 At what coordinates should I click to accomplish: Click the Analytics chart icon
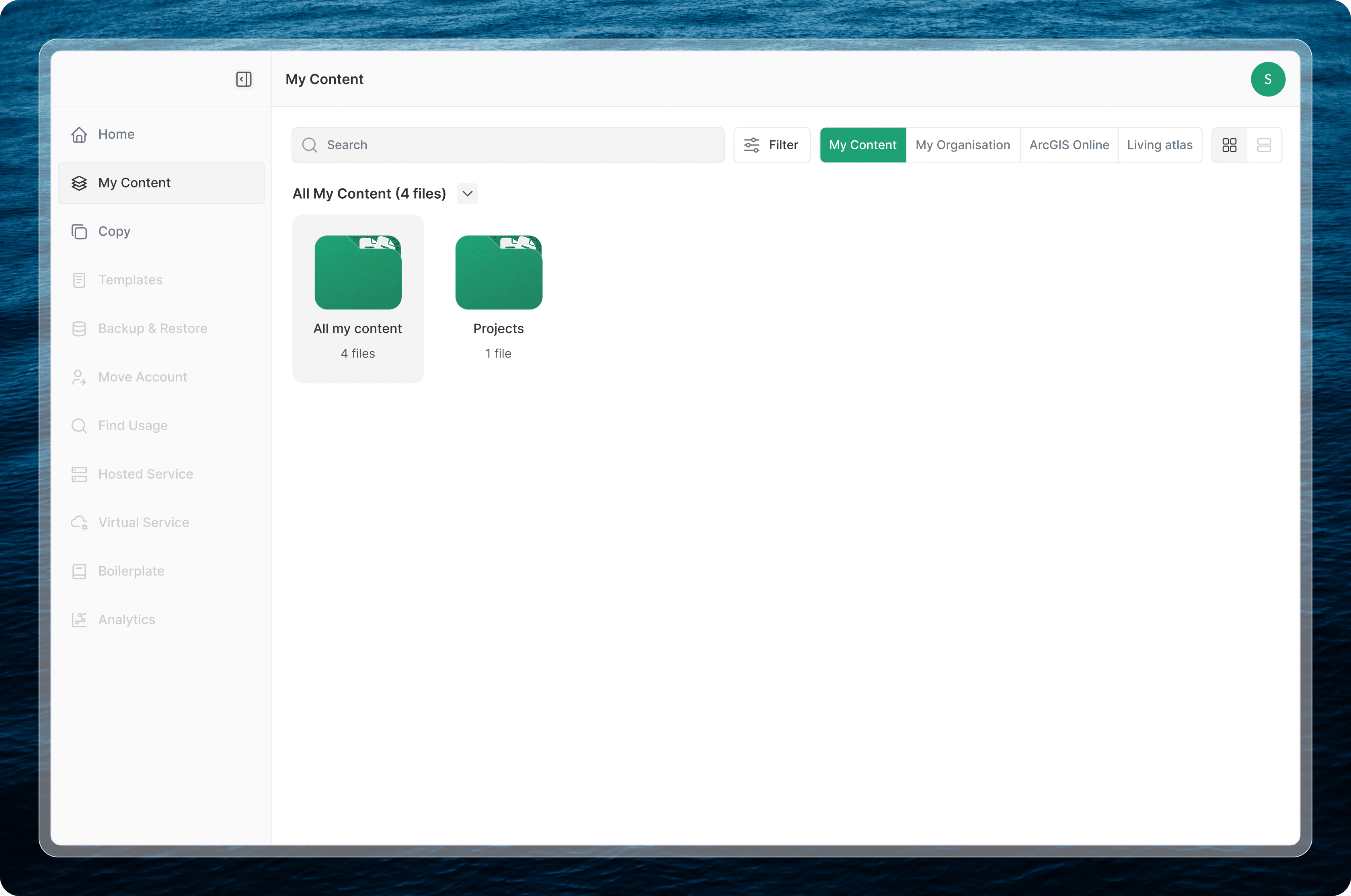(x=79, y=620)
